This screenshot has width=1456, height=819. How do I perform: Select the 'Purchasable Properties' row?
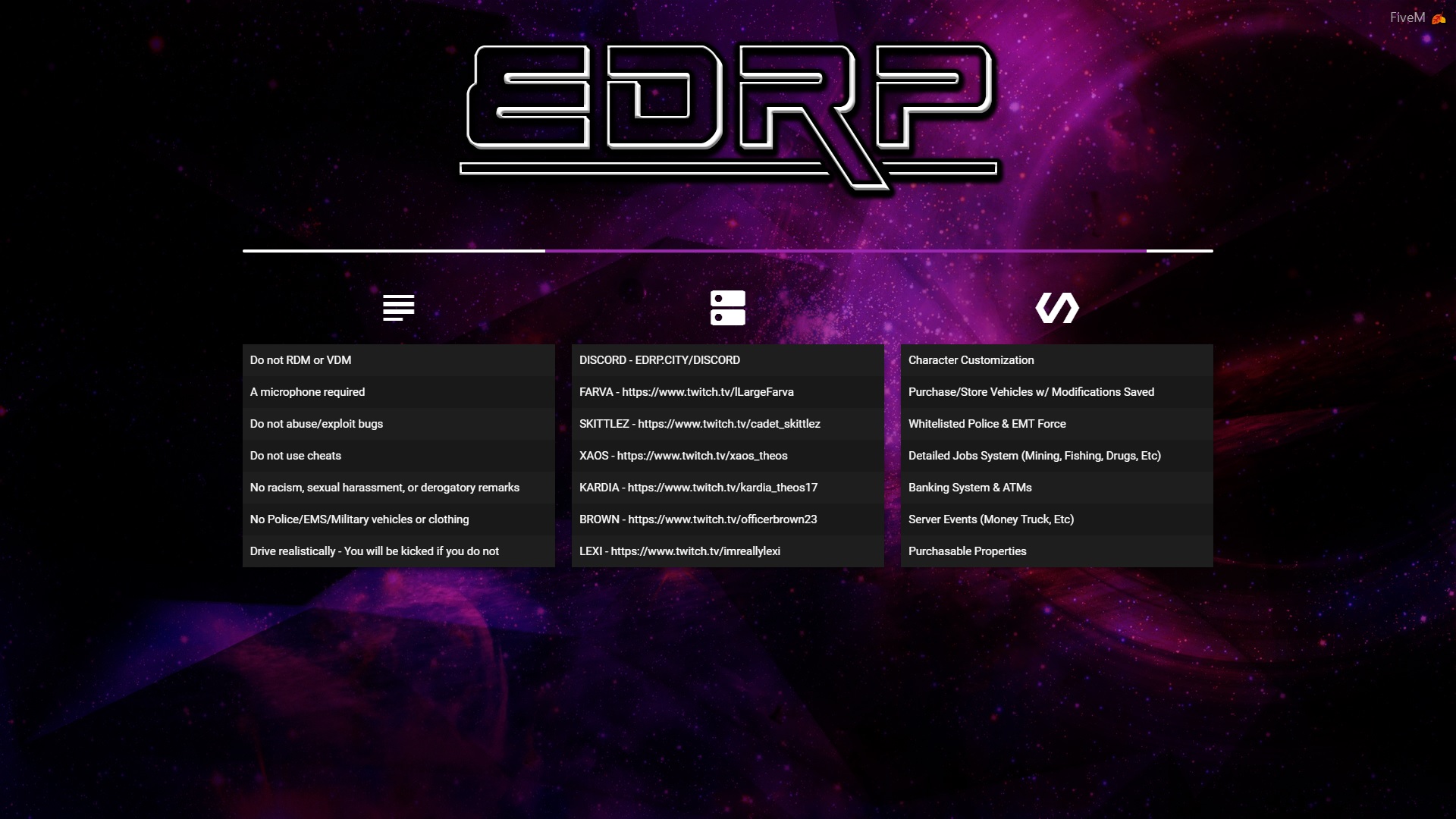click(x=1057, y=551)
